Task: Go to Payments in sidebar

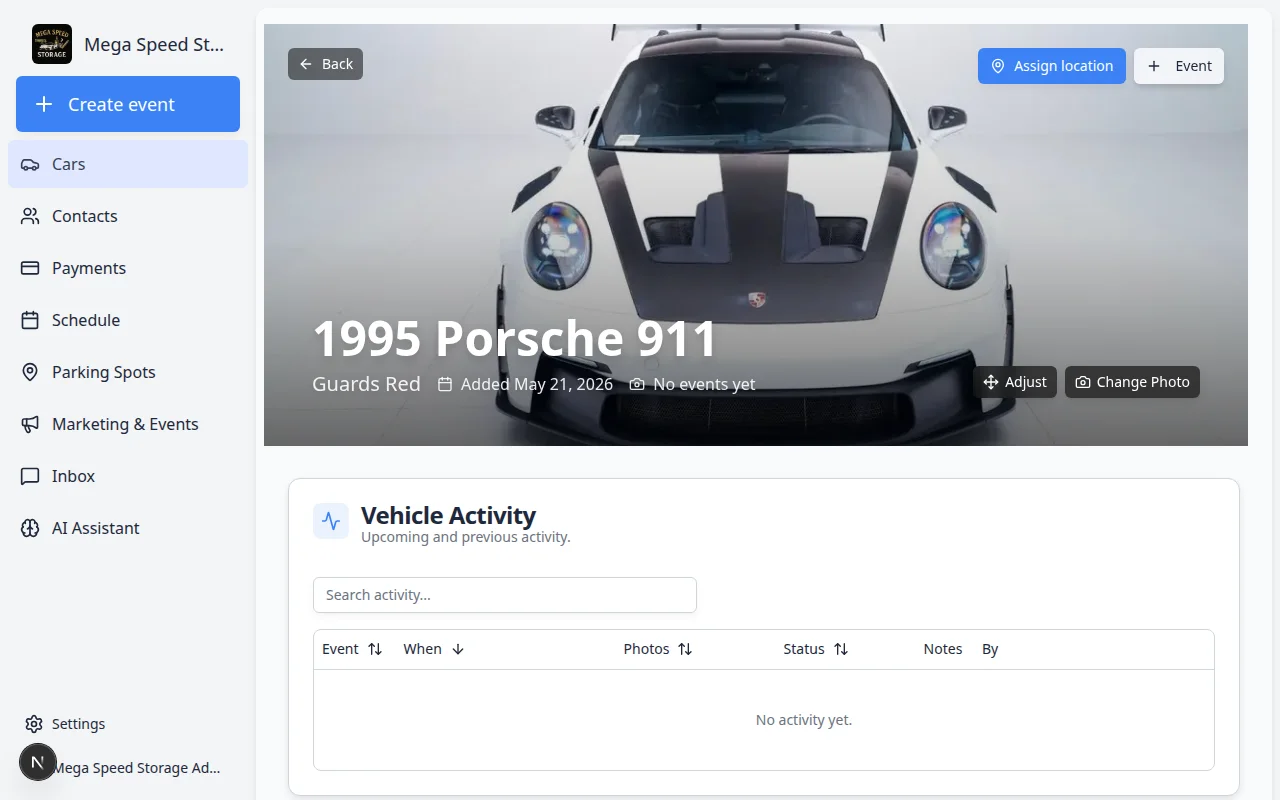Action: (x=128, y=268)
